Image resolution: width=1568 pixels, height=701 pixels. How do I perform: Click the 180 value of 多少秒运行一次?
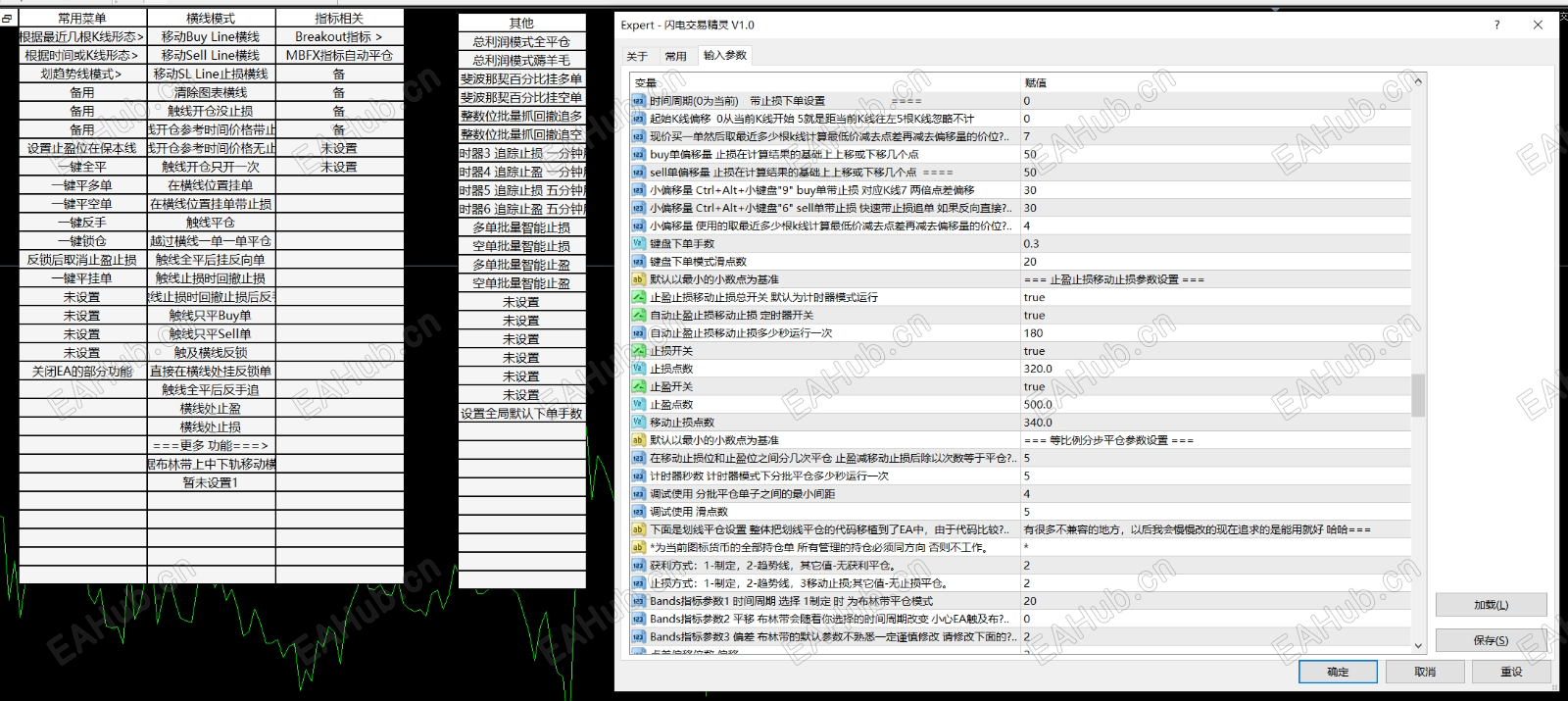[1033, 333]
